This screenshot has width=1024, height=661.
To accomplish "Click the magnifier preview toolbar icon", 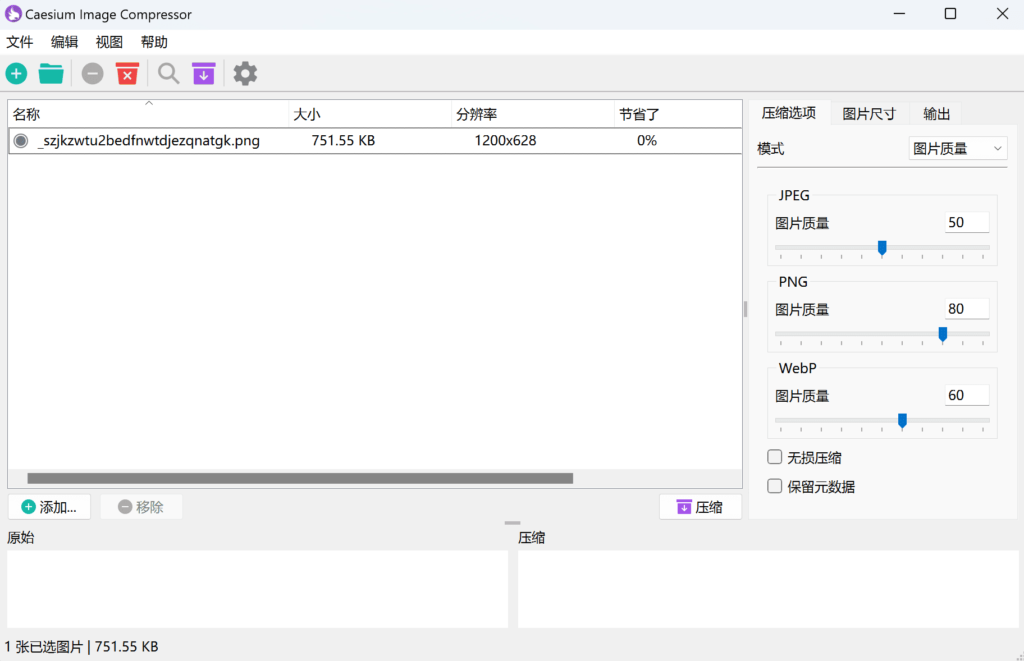I will coord(168,74).
